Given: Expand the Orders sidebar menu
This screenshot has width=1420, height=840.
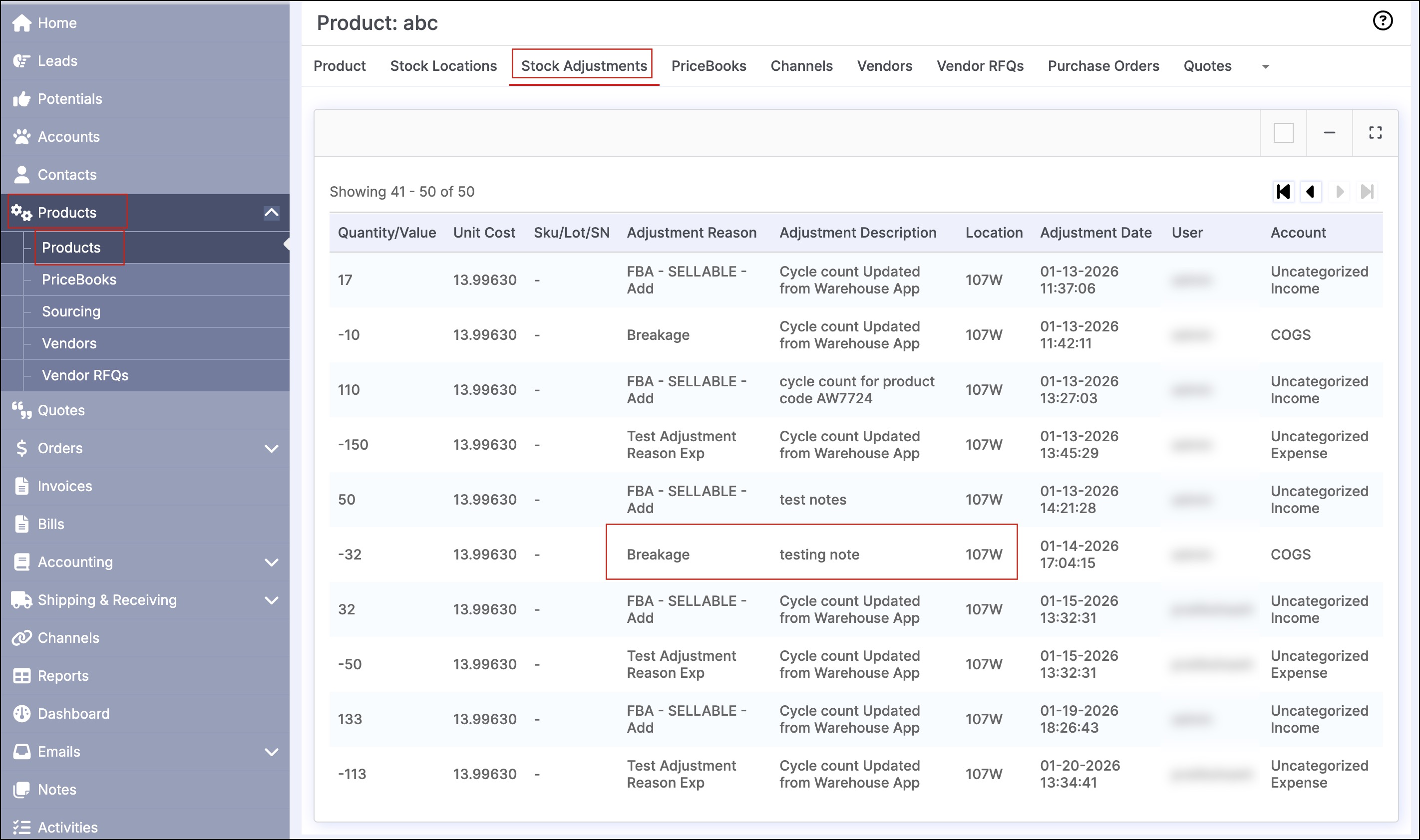Looking at the screenshot, I should [271, 448].
